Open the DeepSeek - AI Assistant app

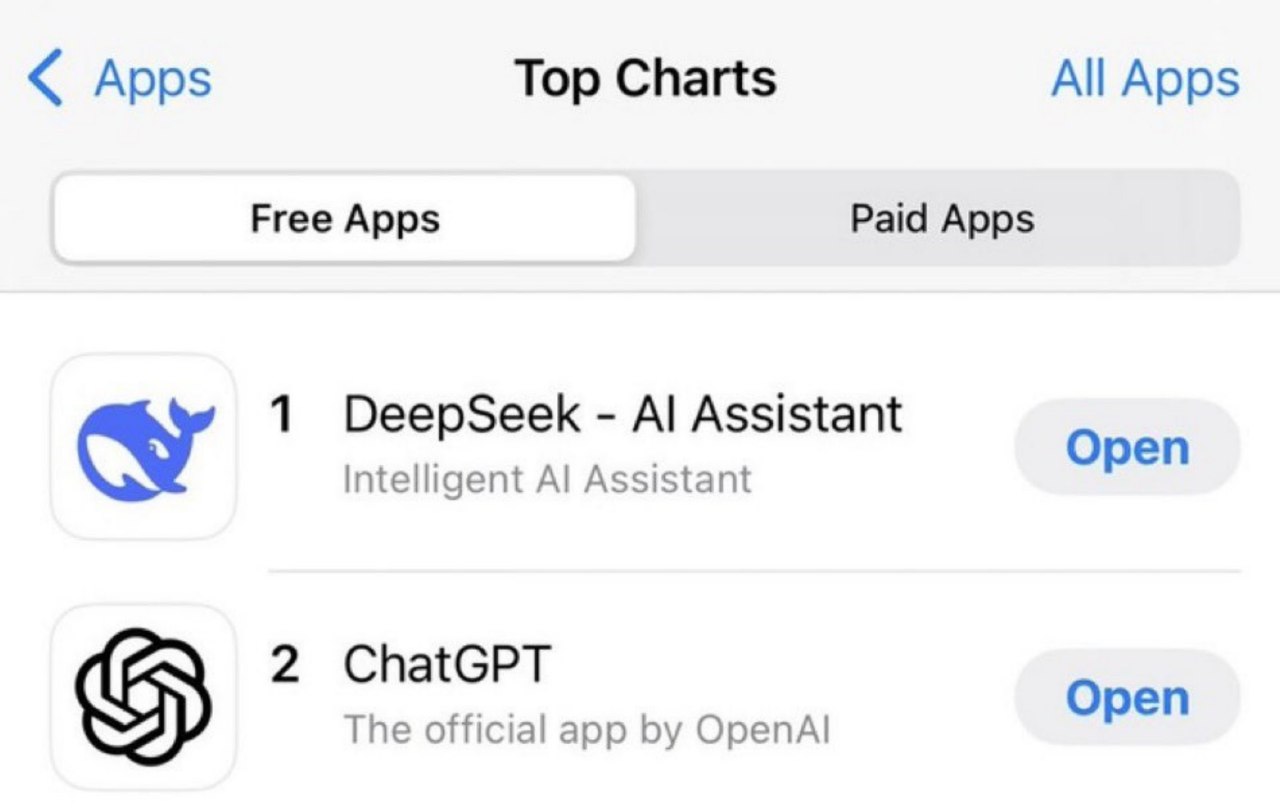pyautogui.click(x=1125, y=447)
